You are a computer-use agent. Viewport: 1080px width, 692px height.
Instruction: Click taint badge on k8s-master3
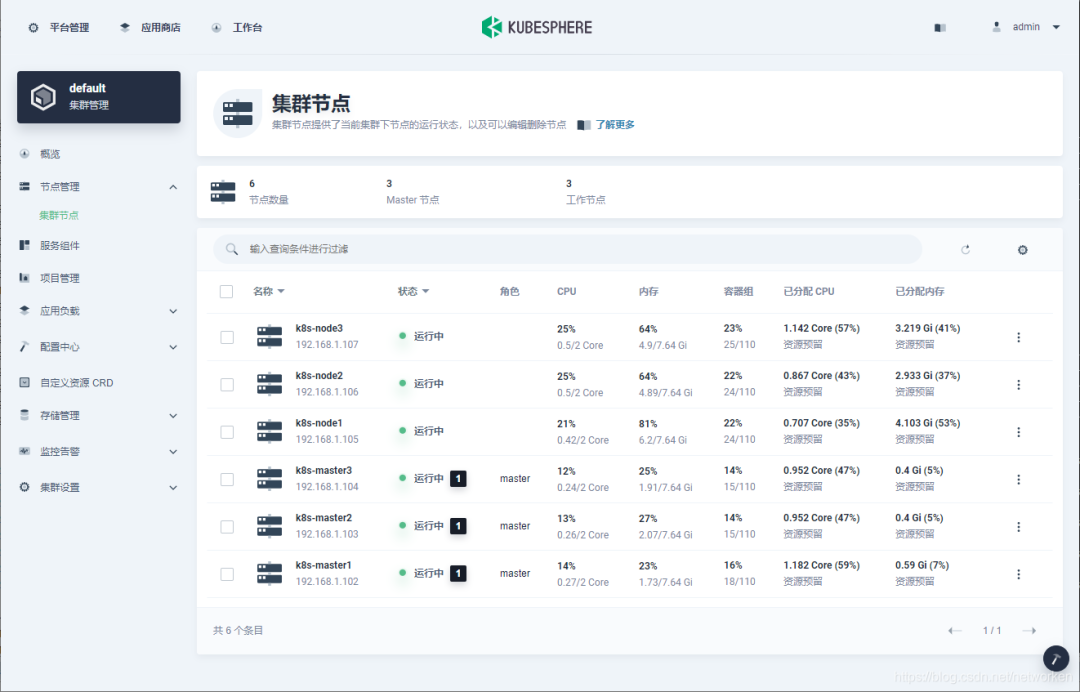click(458, 479)
